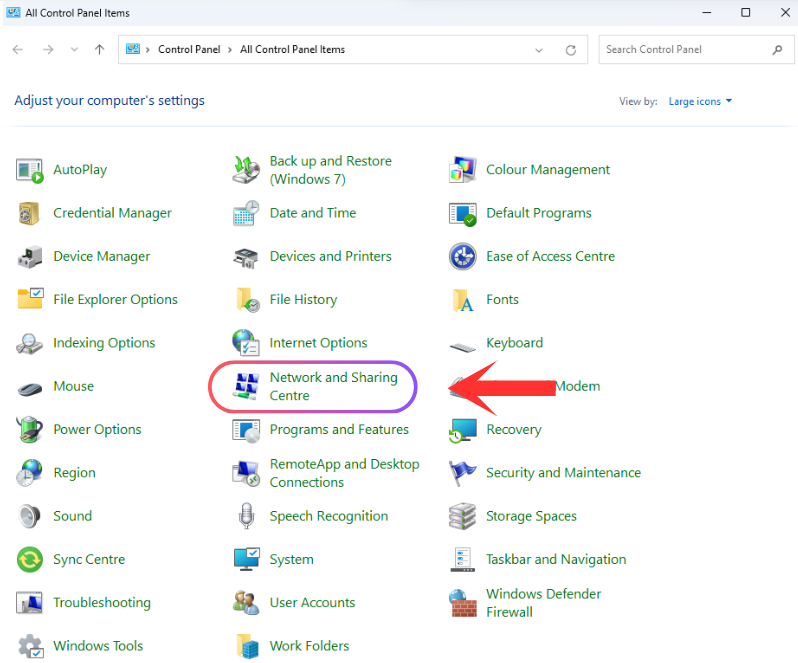Viewport: 798px width, 663px height.
Task: Click the Default Programs icon
Action: coord(463,214)
